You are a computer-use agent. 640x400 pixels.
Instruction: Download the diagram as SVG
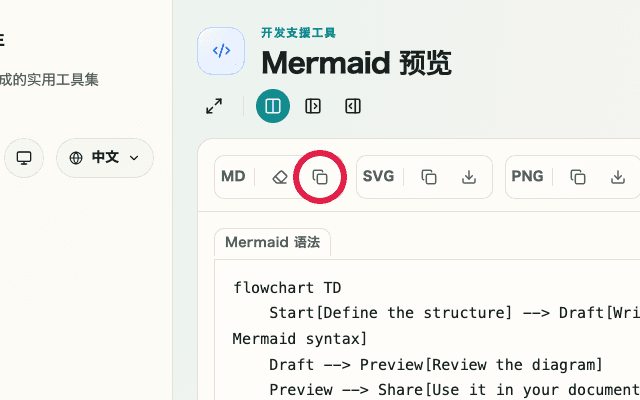[x=469, y=177]
